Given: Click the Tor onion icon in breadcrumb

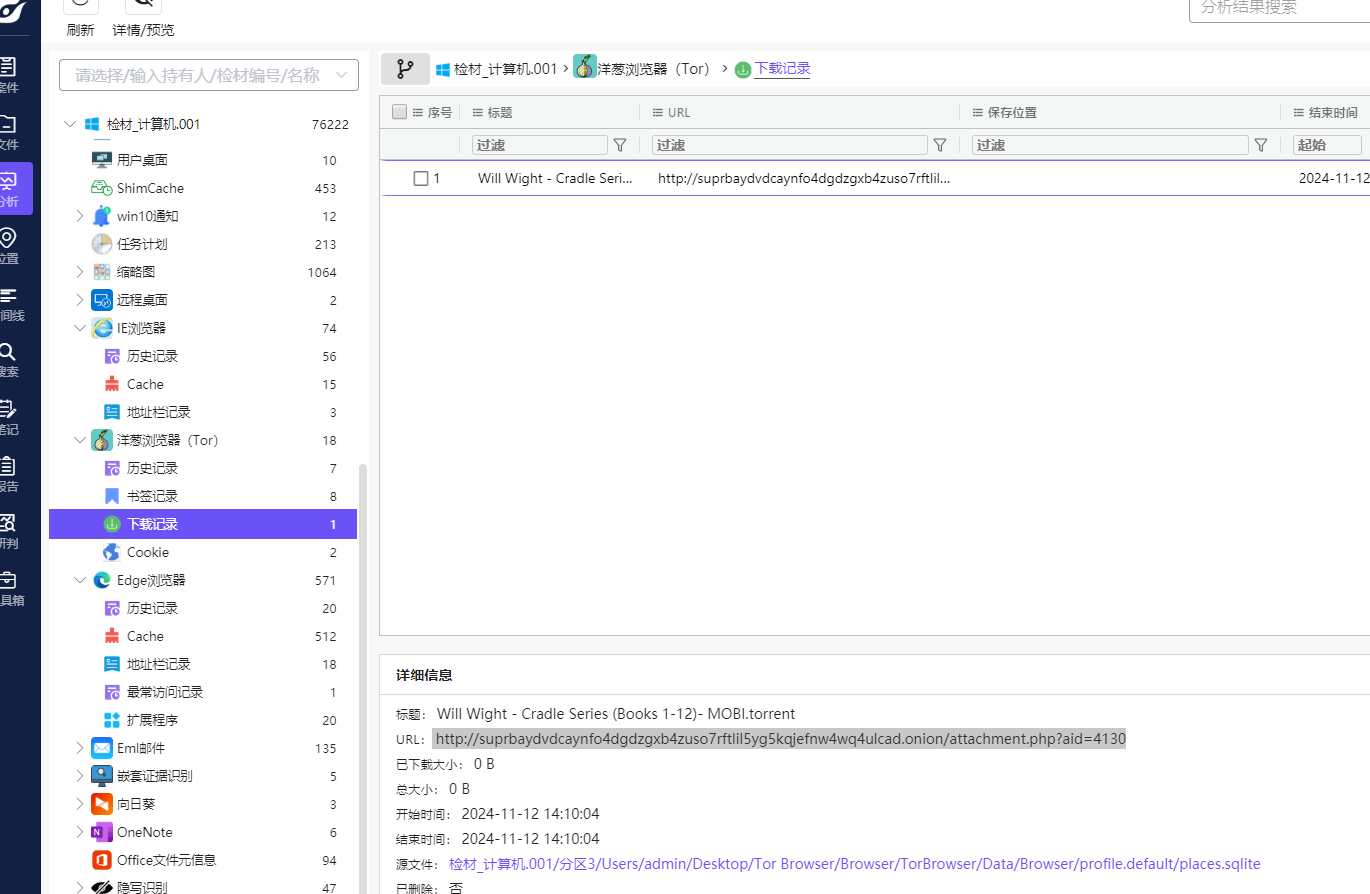Looking at the screenshot, I should pos(585,68).
